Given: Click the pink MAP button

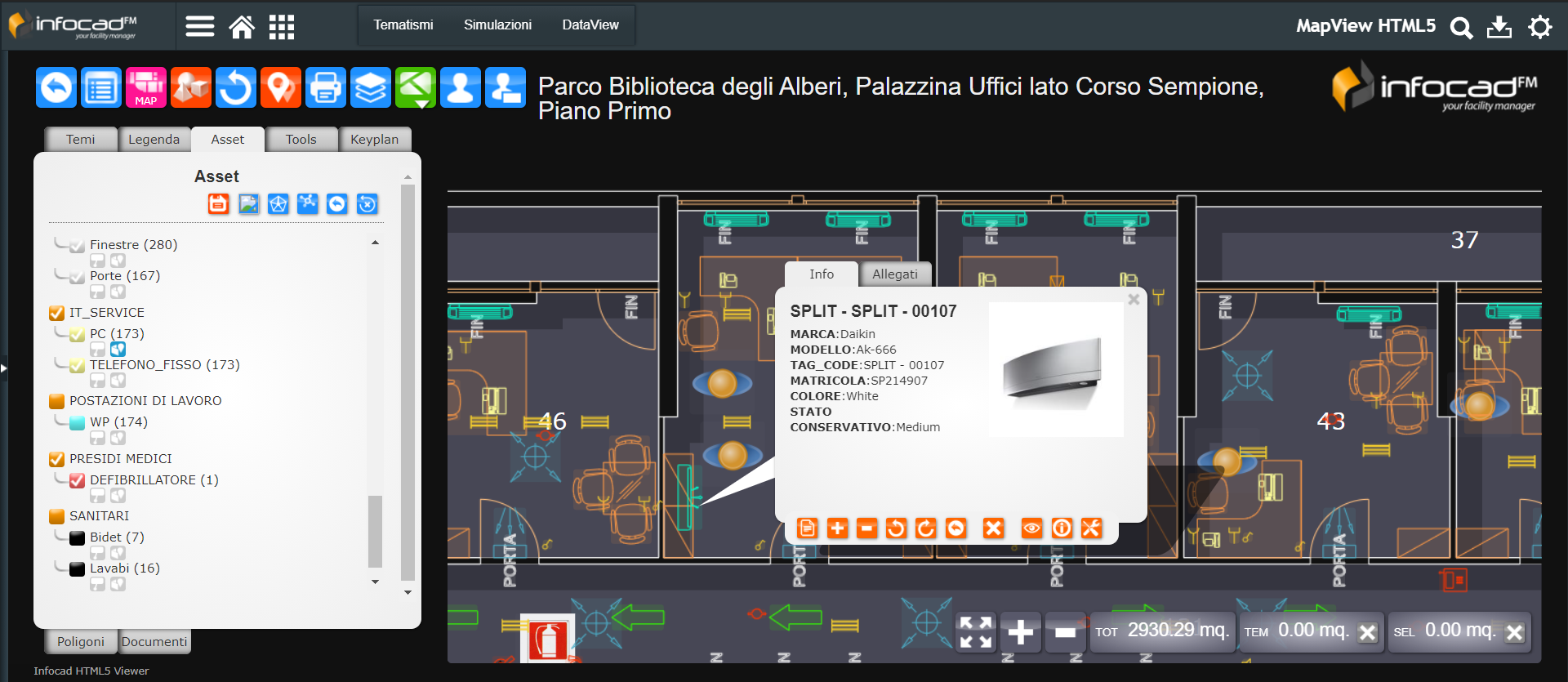Looking at the screenshot, I should (x=146, y=87).
